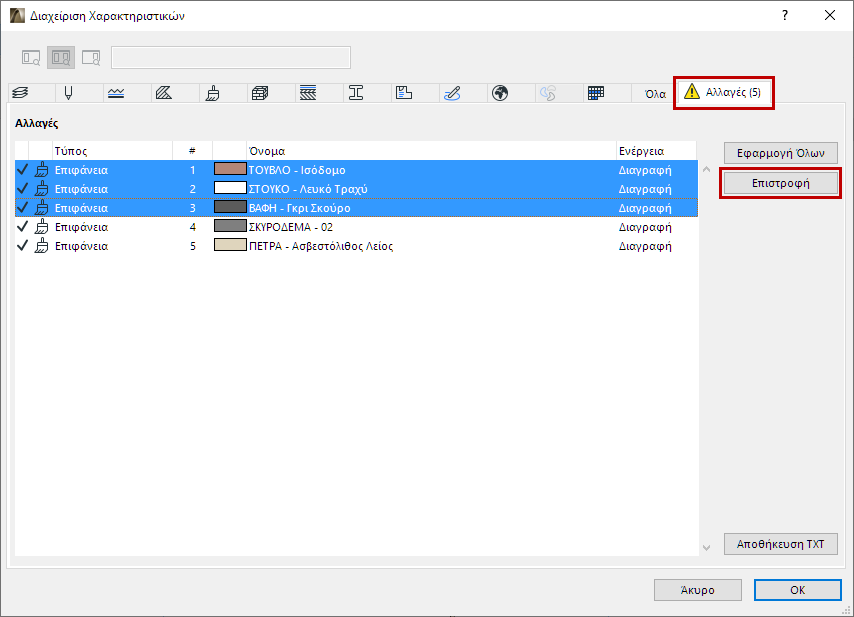The image size is (854, 617).
Task: Open the Layers attribute tab icon
Action: 21,93
